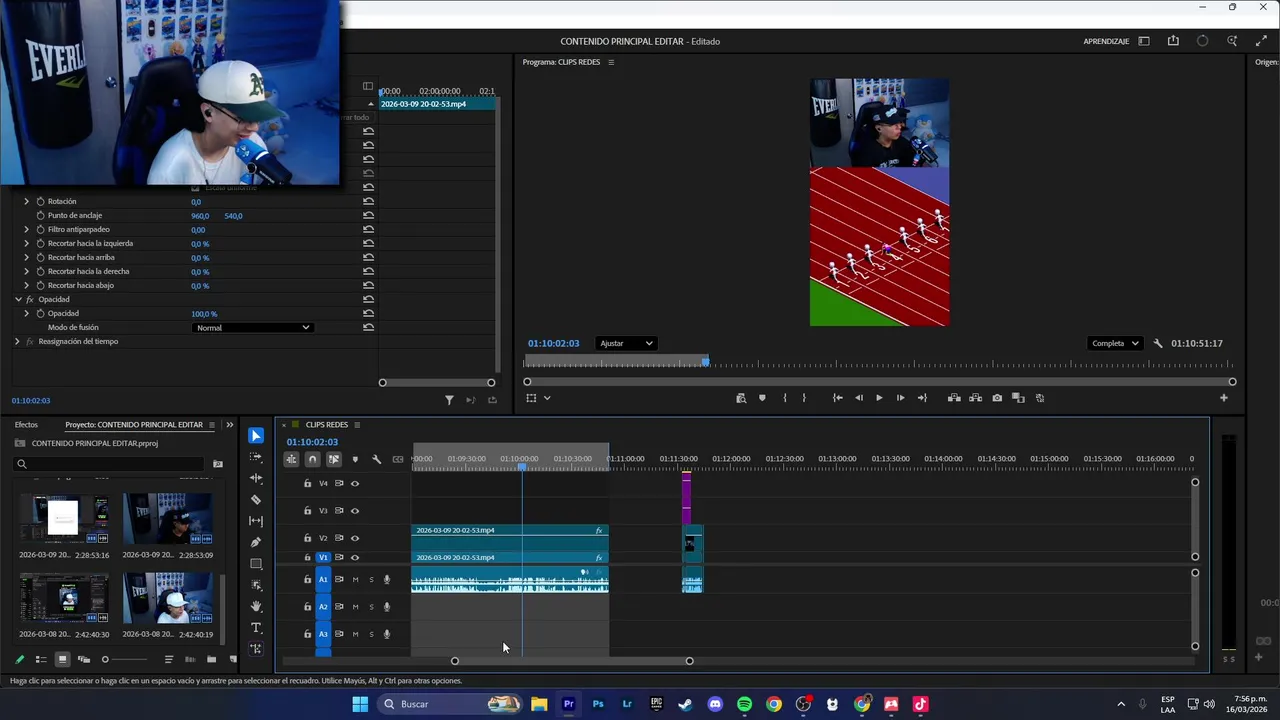Solo the A2 audio track

(x=371, y=607)
